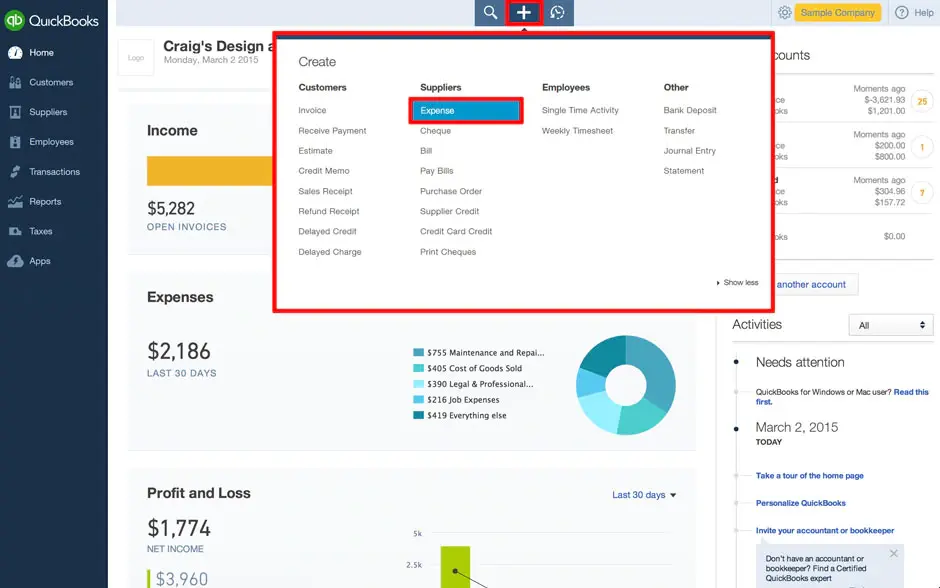Select Purchase Order entry

tap(451, 191)
